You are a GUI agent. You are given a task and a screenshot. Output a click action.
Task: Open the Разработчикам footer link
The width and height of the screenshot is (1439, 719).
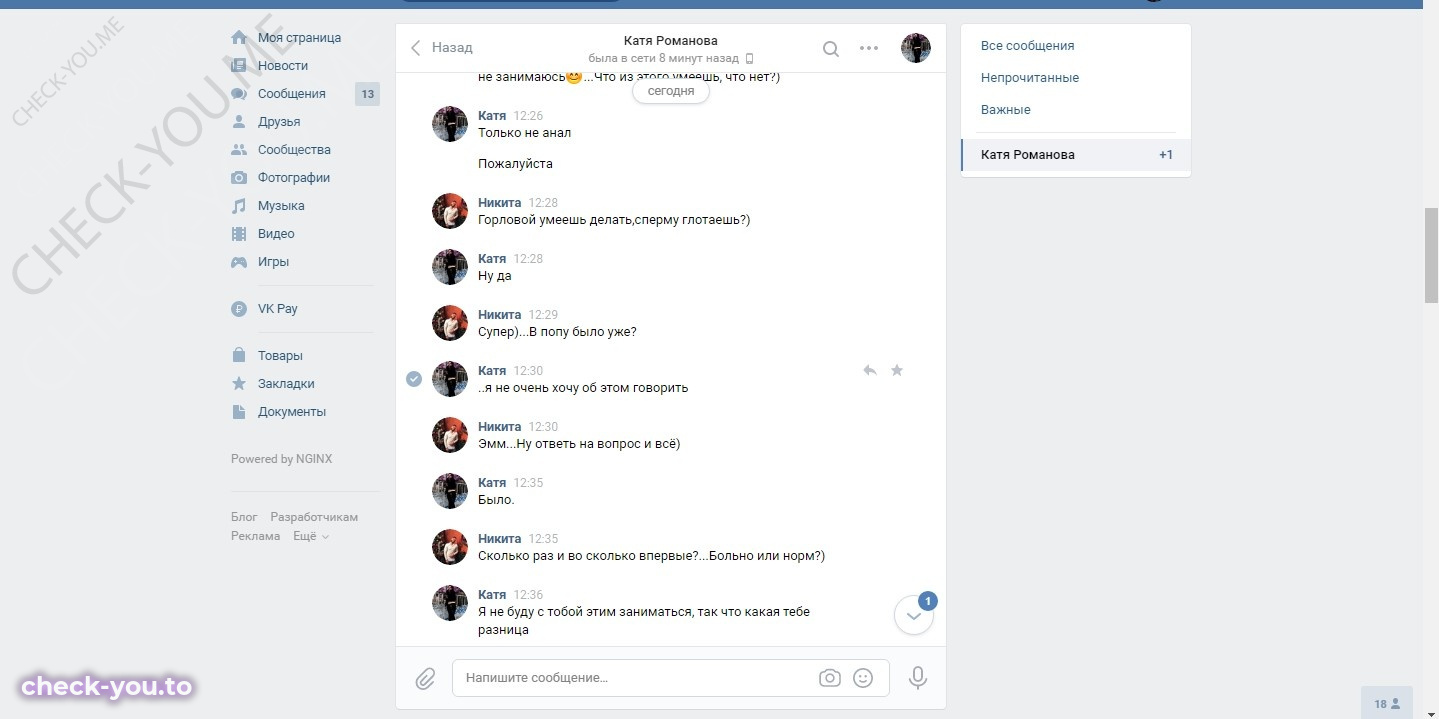(314, 517)
